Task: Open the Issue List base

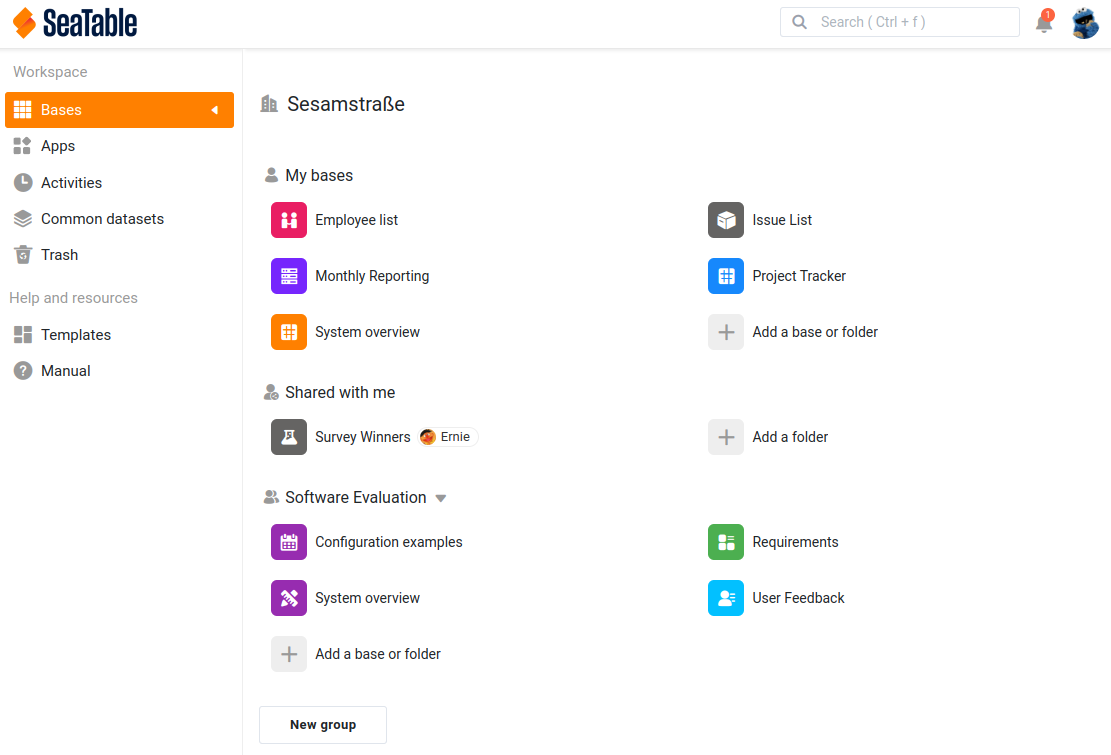Action: coord(781,220)
